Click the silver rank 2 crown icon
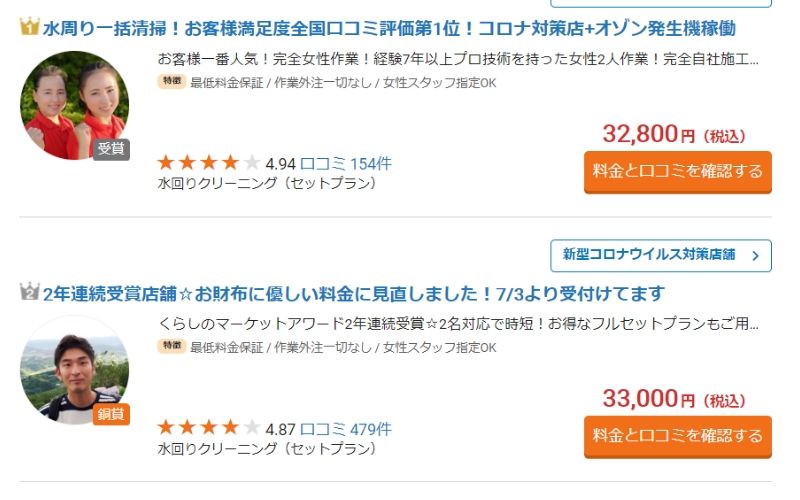This screenshot has width=800, height=500. click(29, 293)
